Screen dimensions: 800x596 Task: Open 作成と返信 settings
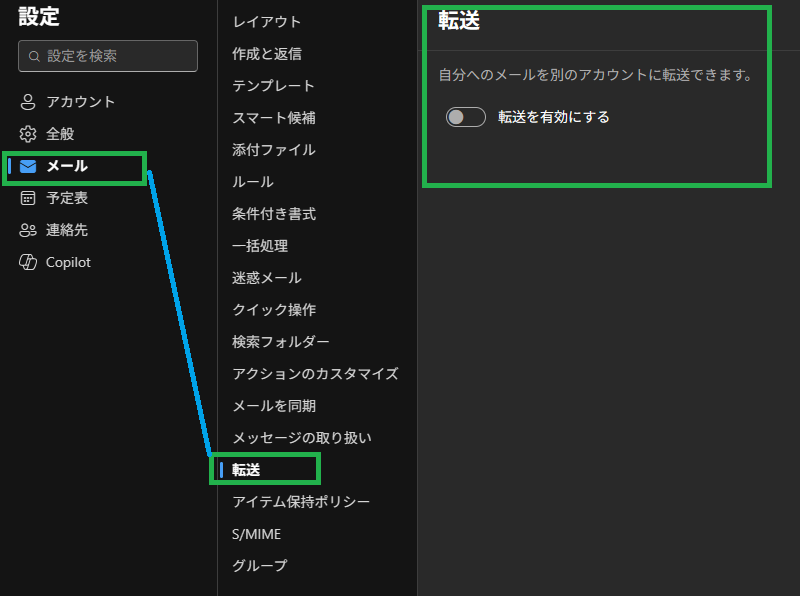[x=267, y=54]
